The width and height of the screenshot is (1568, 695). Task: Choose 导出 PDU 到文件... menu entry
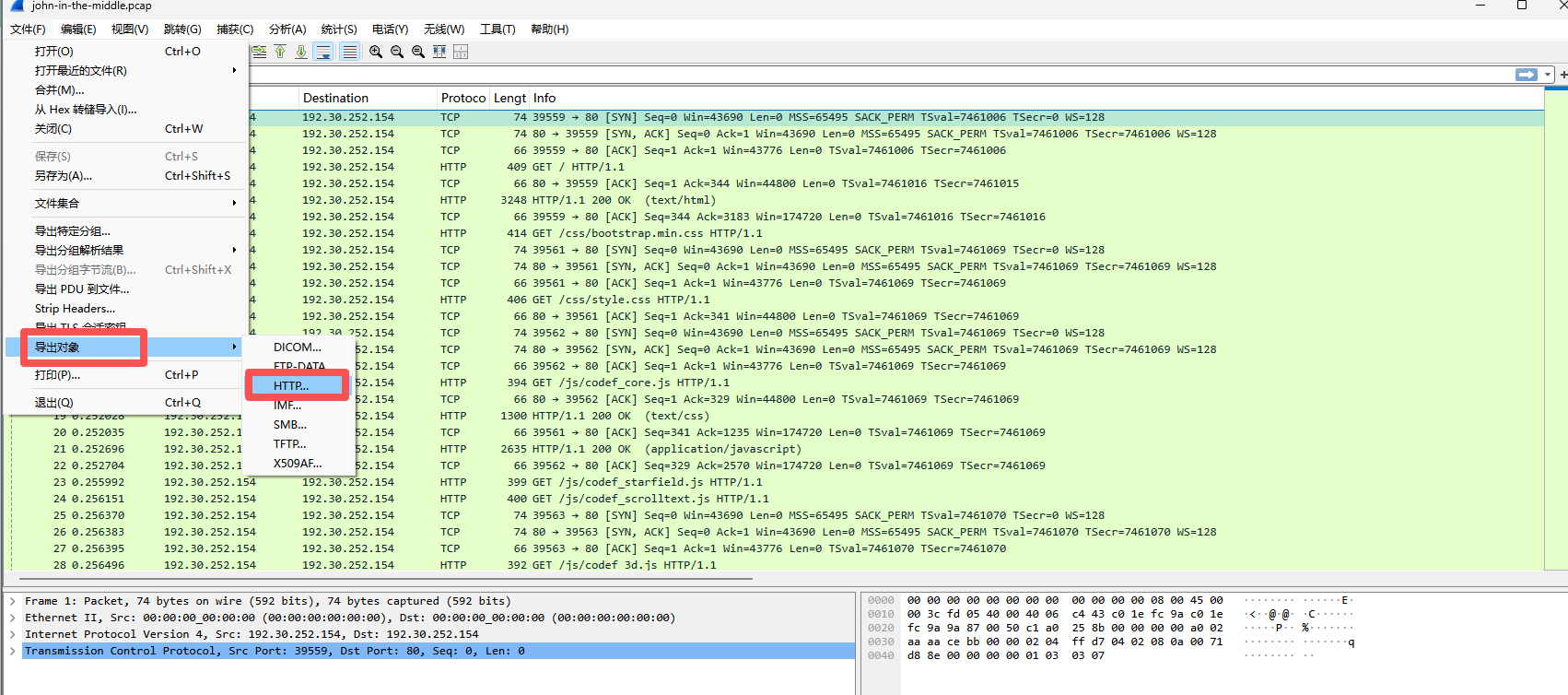[x=125, y=289]
